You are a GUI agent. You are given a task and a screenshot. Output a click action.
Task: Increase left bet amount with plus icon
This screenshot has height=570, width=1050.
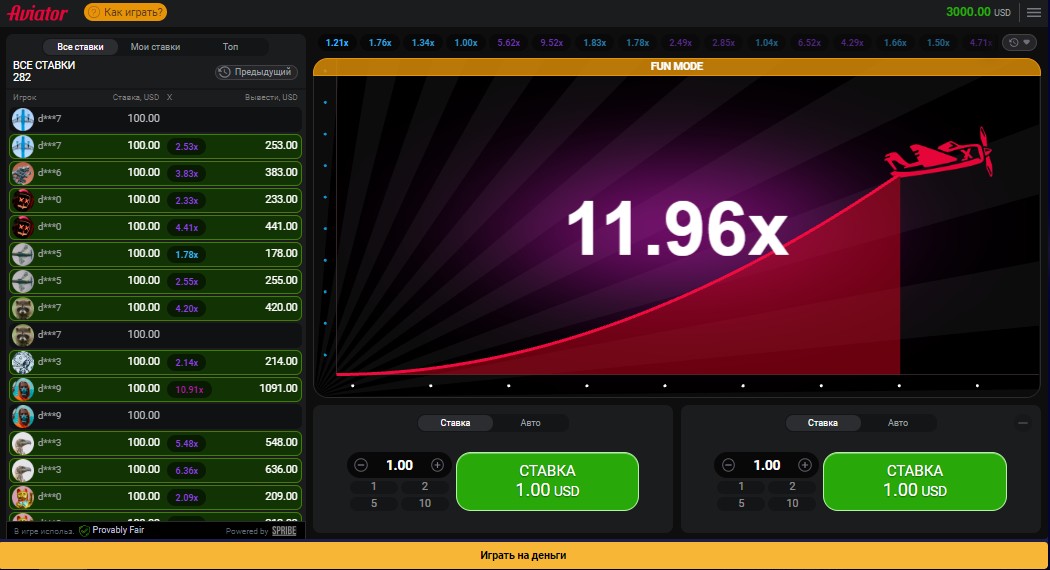click(437, 465)
